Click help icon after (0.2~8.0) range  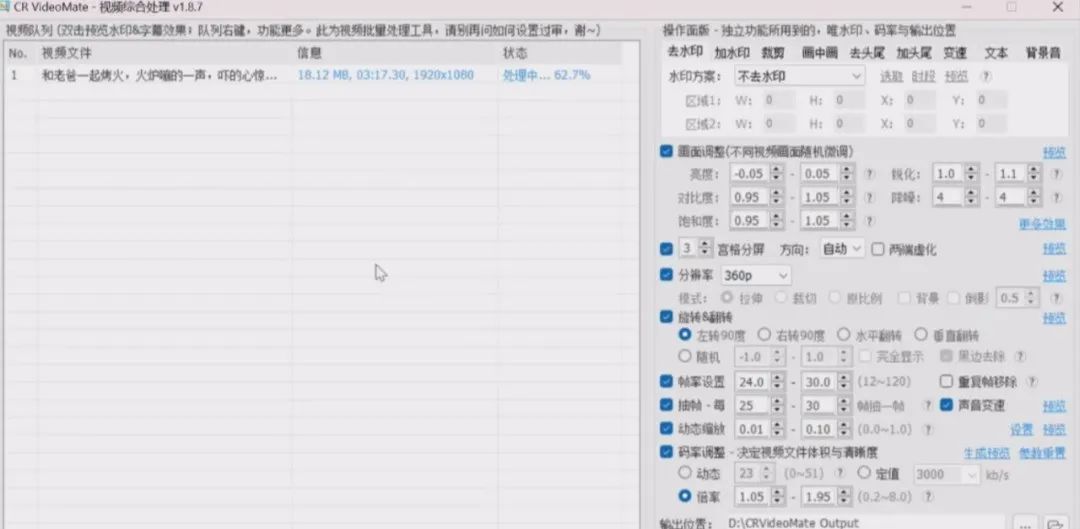(928, 497)
